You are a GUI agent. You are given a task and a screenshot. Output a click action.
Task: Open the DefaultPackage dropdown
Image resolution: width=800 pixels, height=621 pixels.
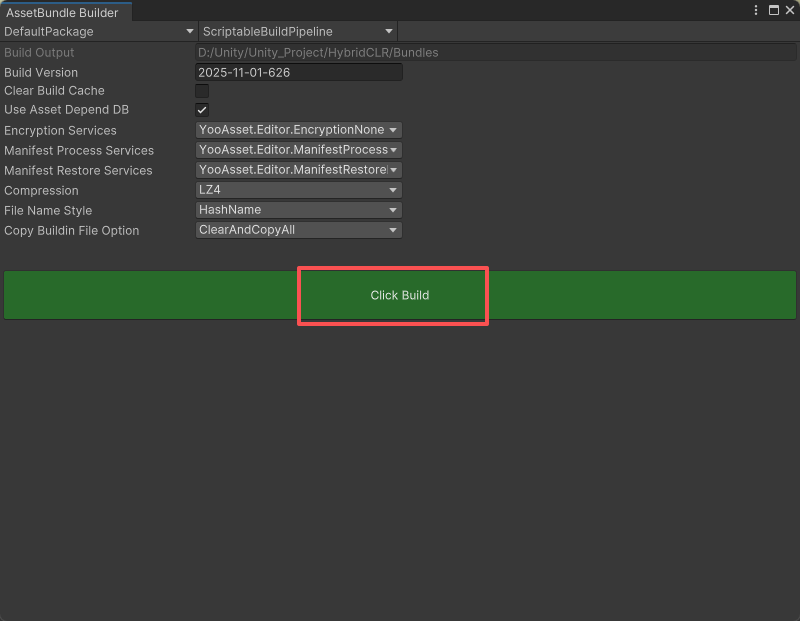click(99, 32)
